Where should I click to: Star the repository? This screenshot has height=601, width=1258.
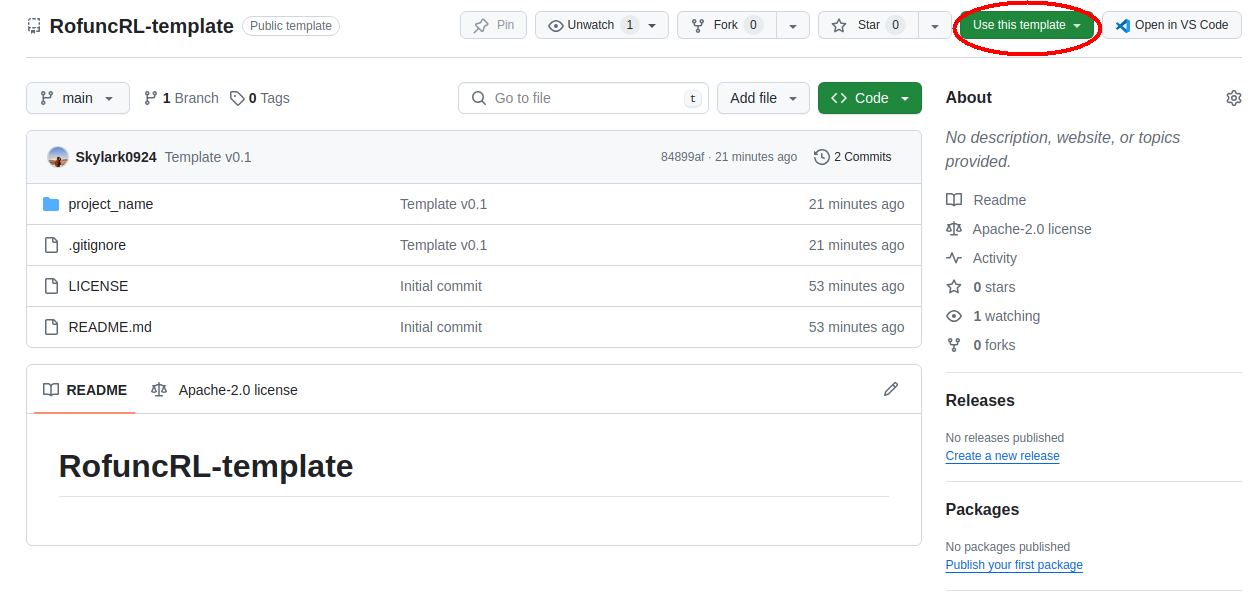pyautogui.click(x=868, y=25)
